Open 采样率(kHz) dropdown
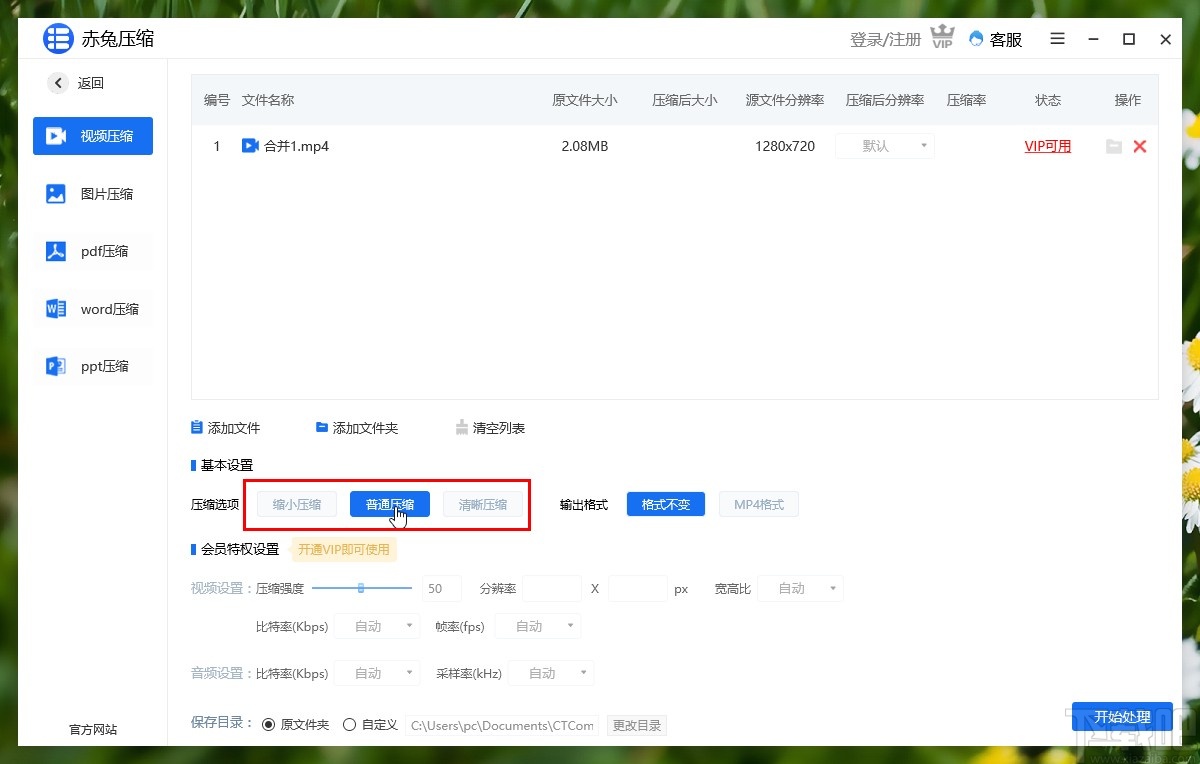1200x764 pixels. coord(551,673)
